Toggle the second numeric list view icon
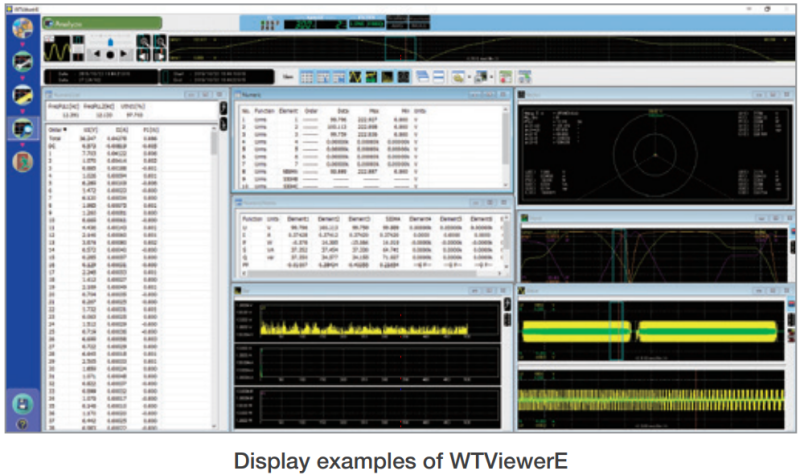This screenshot has height=475, width=800. click(x=323, y=77)
